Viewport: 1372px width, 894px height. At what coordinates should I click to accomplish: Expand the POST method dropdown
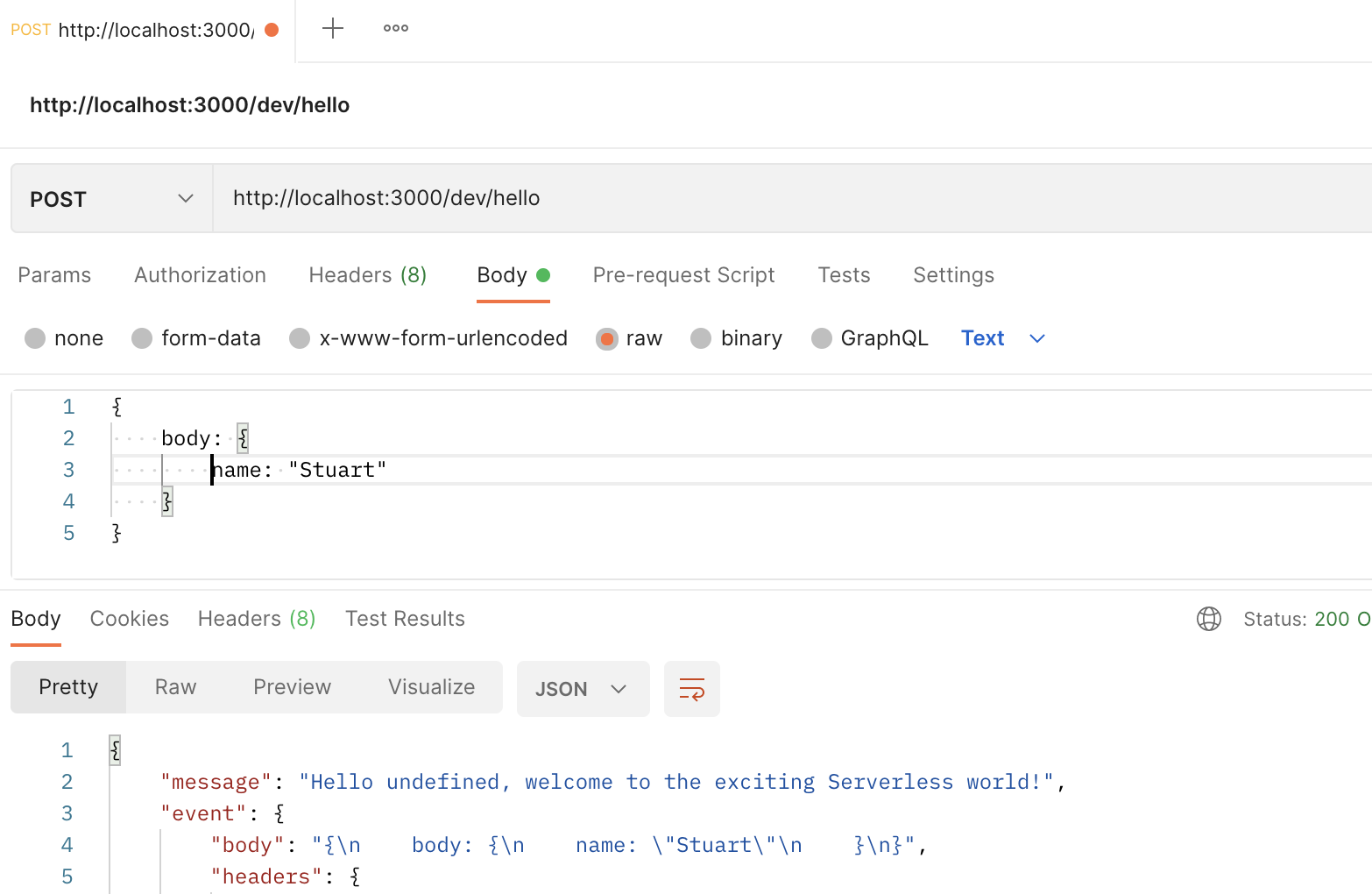(x=111, y=199)
